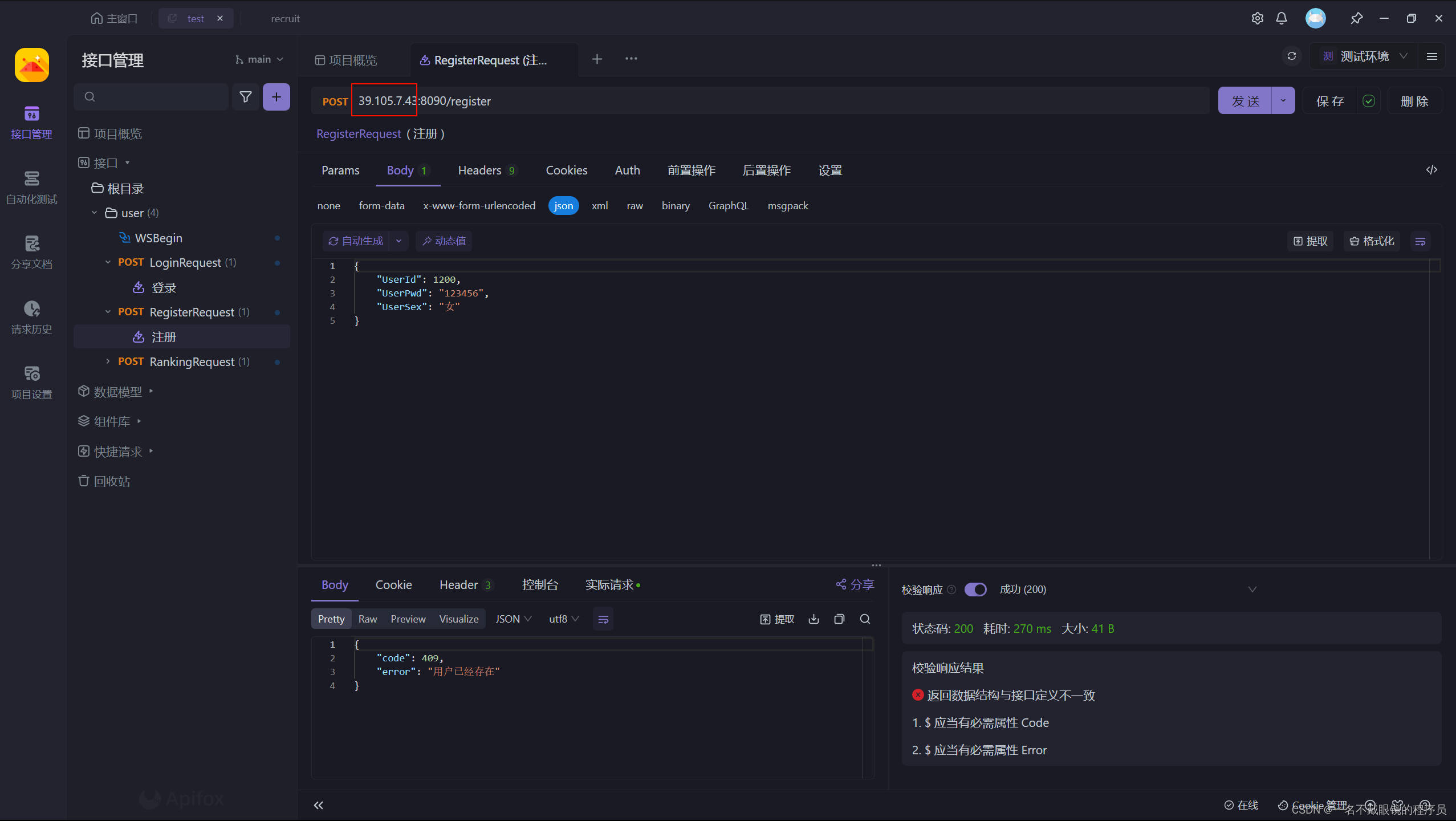Click the 格式化 format button
Image resolution: width=1456 pixels, height=821 pixels.
[1372, 241]
